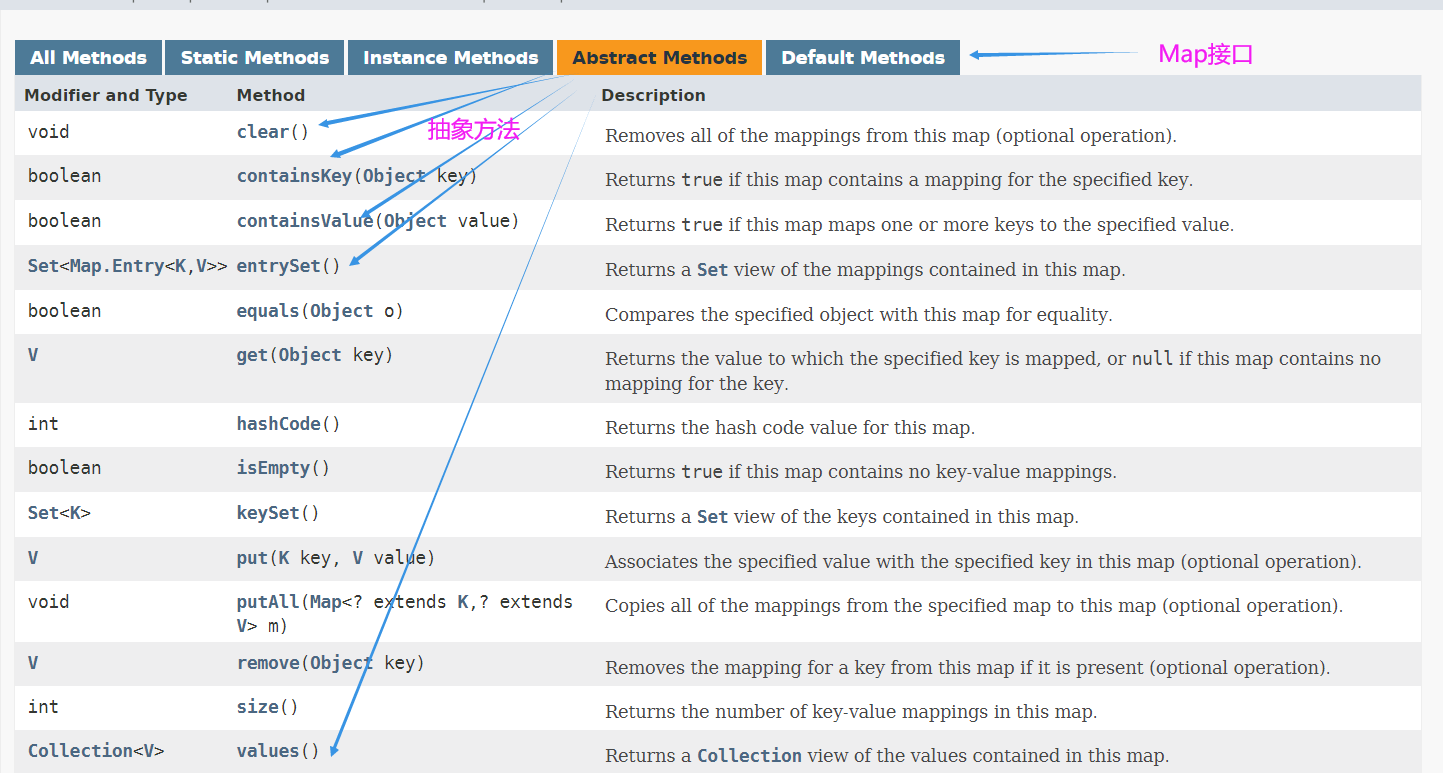Click Collection link in values description
Viewport: 1443px width, 773px height.
tap(749, 755)
